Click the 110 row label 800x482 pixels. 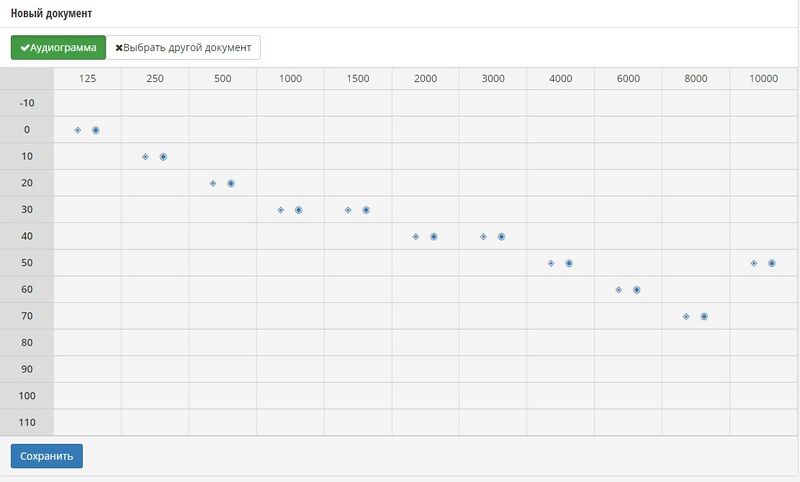pos(27,422)
